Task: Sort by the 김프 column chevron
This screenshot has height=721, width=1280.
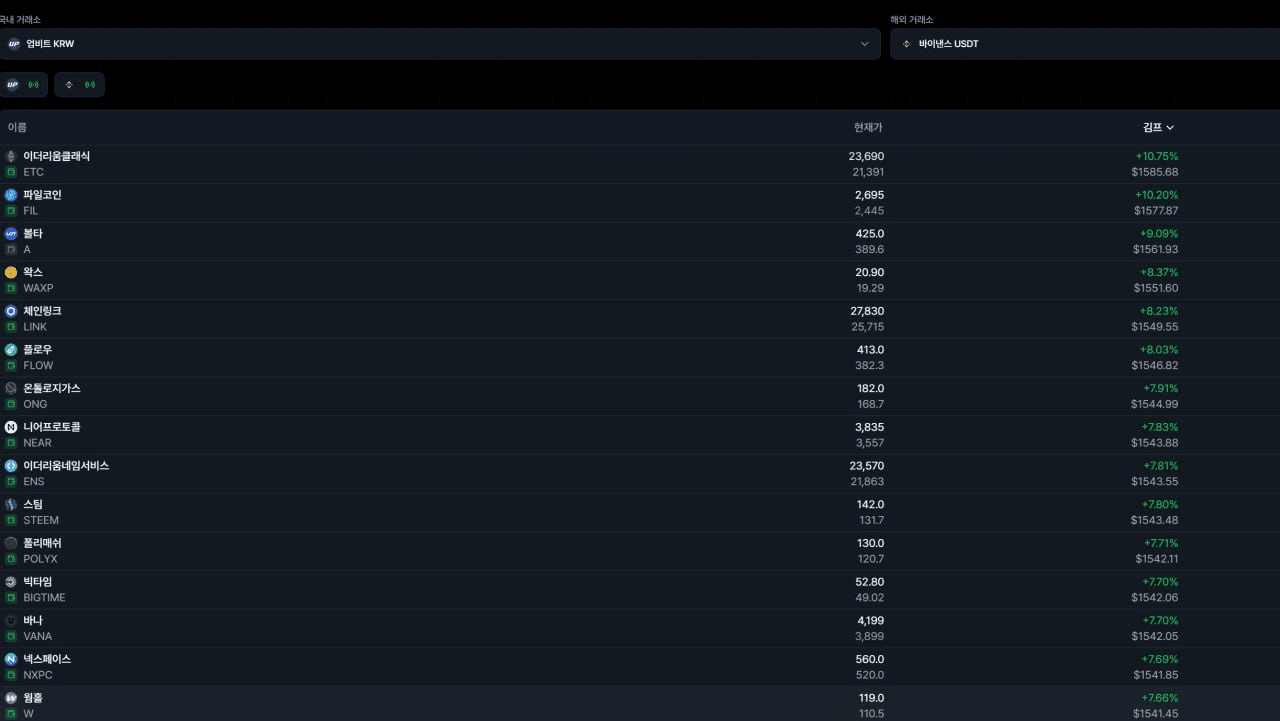Action: coord(1170,128)
